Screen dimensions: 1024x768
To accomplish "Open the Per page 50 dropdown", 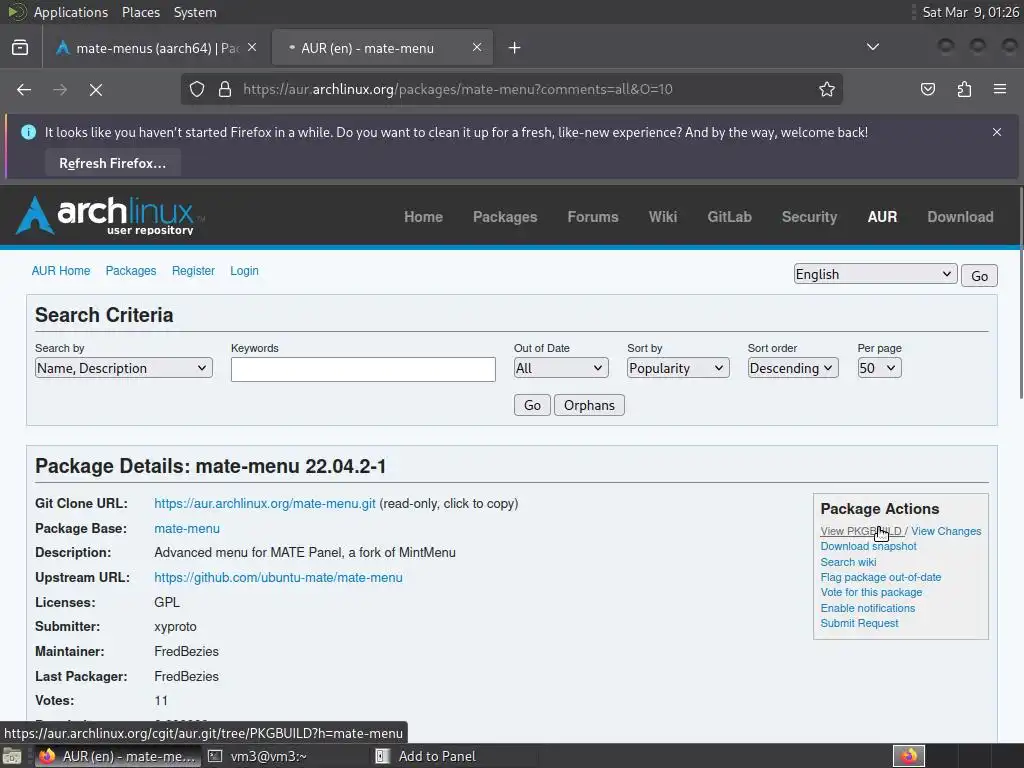I will coord(879,368).
